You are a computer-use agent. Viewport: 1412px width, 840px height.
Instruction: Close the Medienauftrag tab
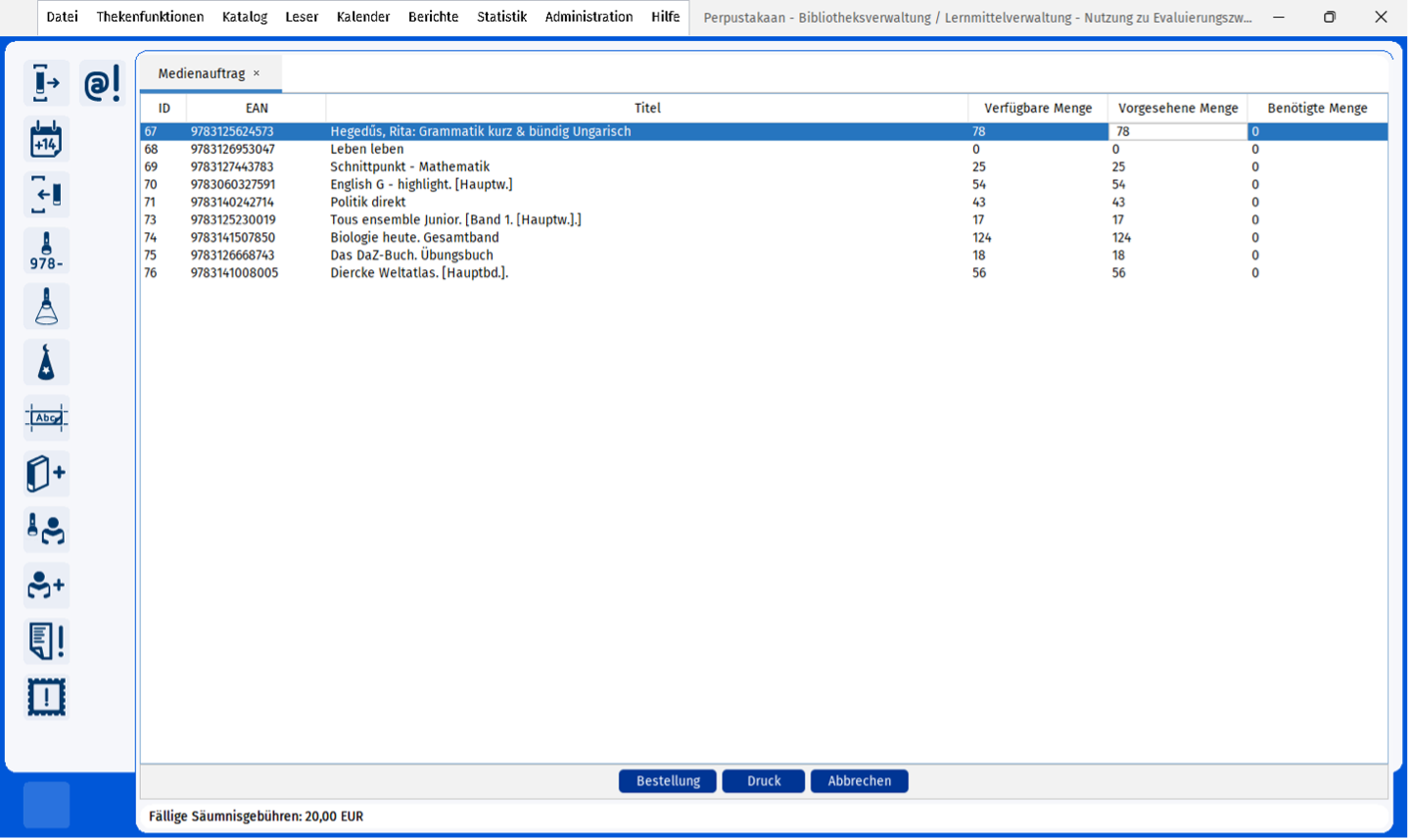257,73
